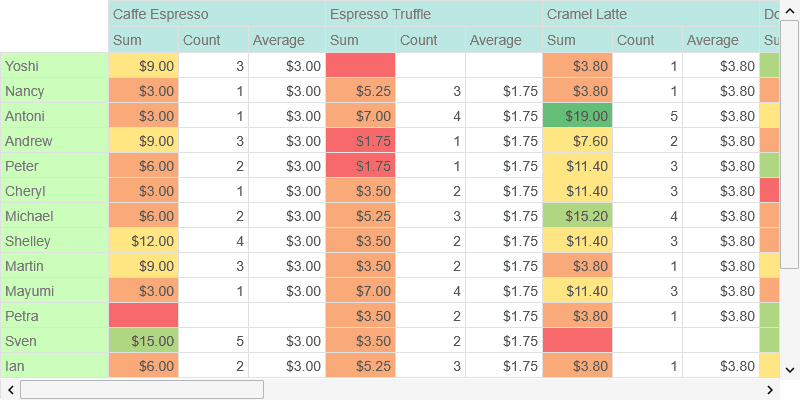Select the Sven row header
Screen dimensions: 800x400
click(x=54, y=341)
